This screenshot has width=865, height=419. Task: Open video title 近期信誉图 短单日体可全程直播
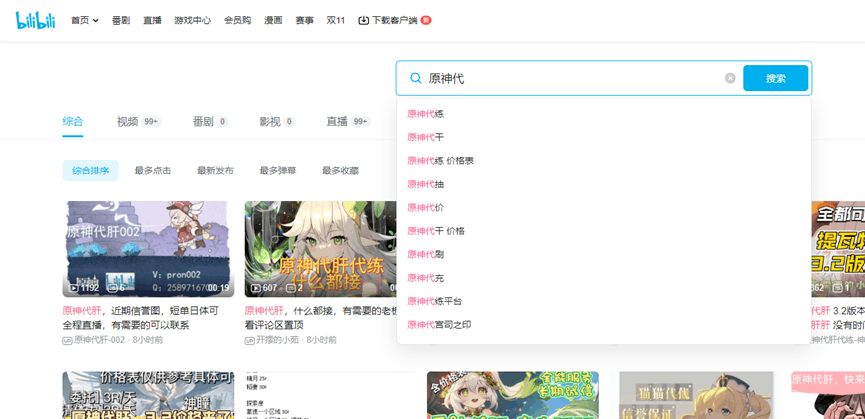[142, 318]
